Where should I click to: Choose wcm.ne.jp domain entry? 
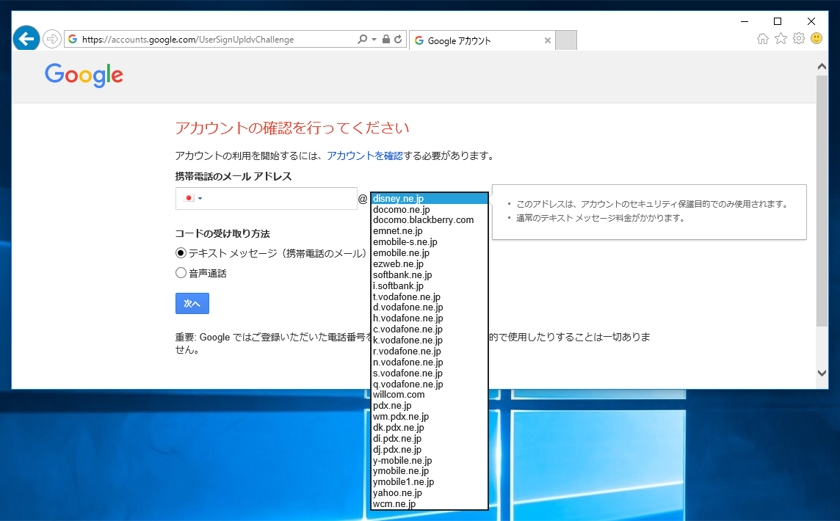pyautogui.click(x=429, y=504)
